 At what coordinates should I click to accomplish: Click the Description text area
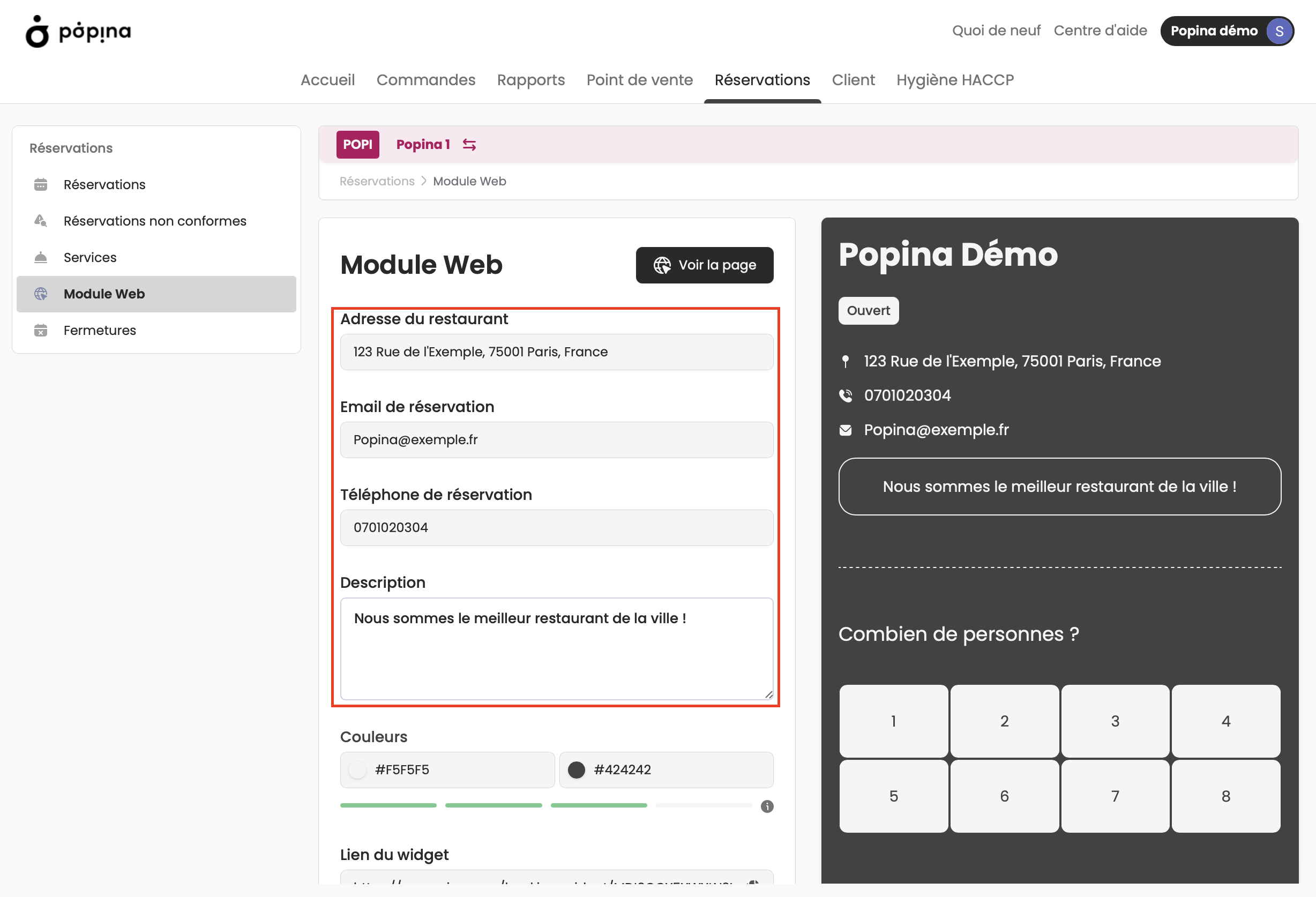[x=557, y=649]
